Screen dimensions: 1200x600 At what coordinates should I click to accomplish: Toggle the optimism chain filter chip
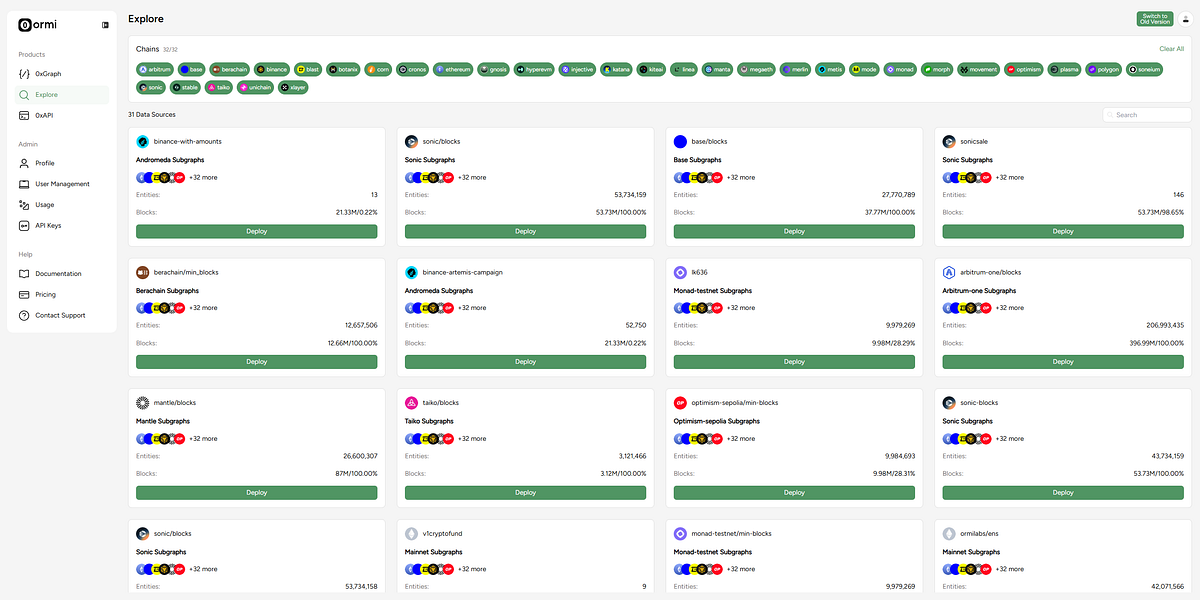coord(1024,70)
